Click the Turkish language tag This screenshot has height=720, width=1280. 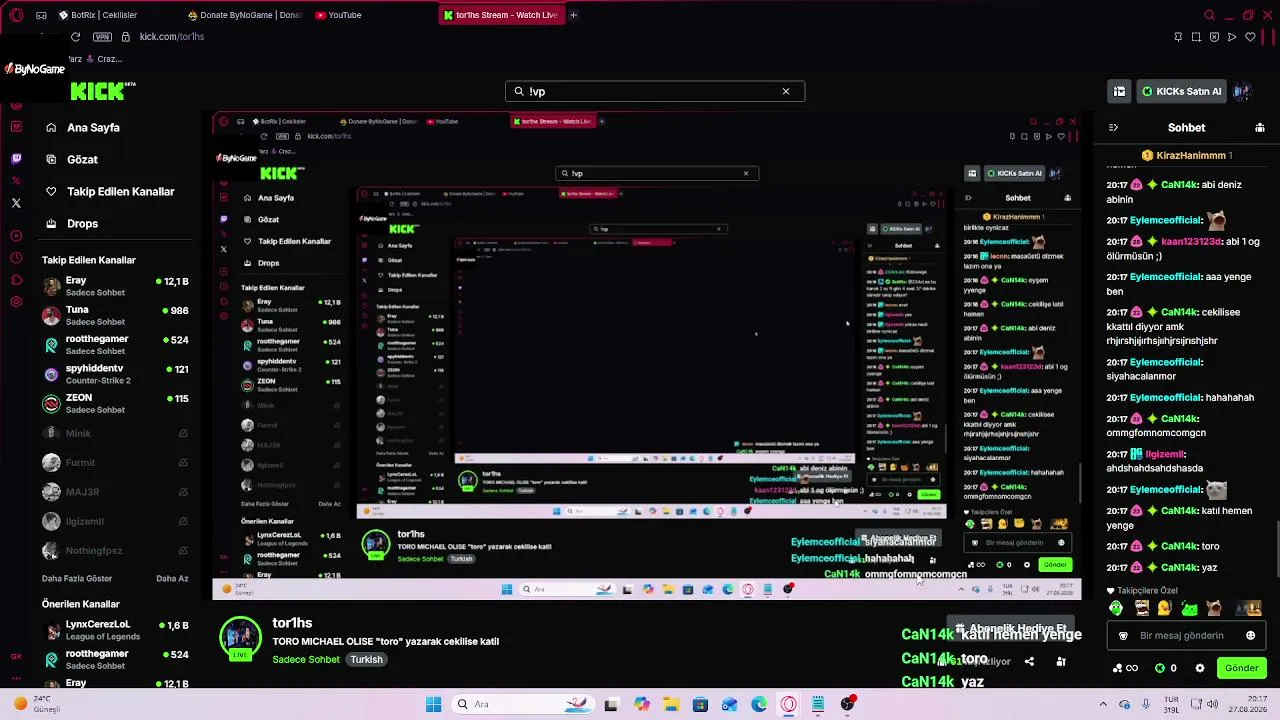[x=366, y=659]
